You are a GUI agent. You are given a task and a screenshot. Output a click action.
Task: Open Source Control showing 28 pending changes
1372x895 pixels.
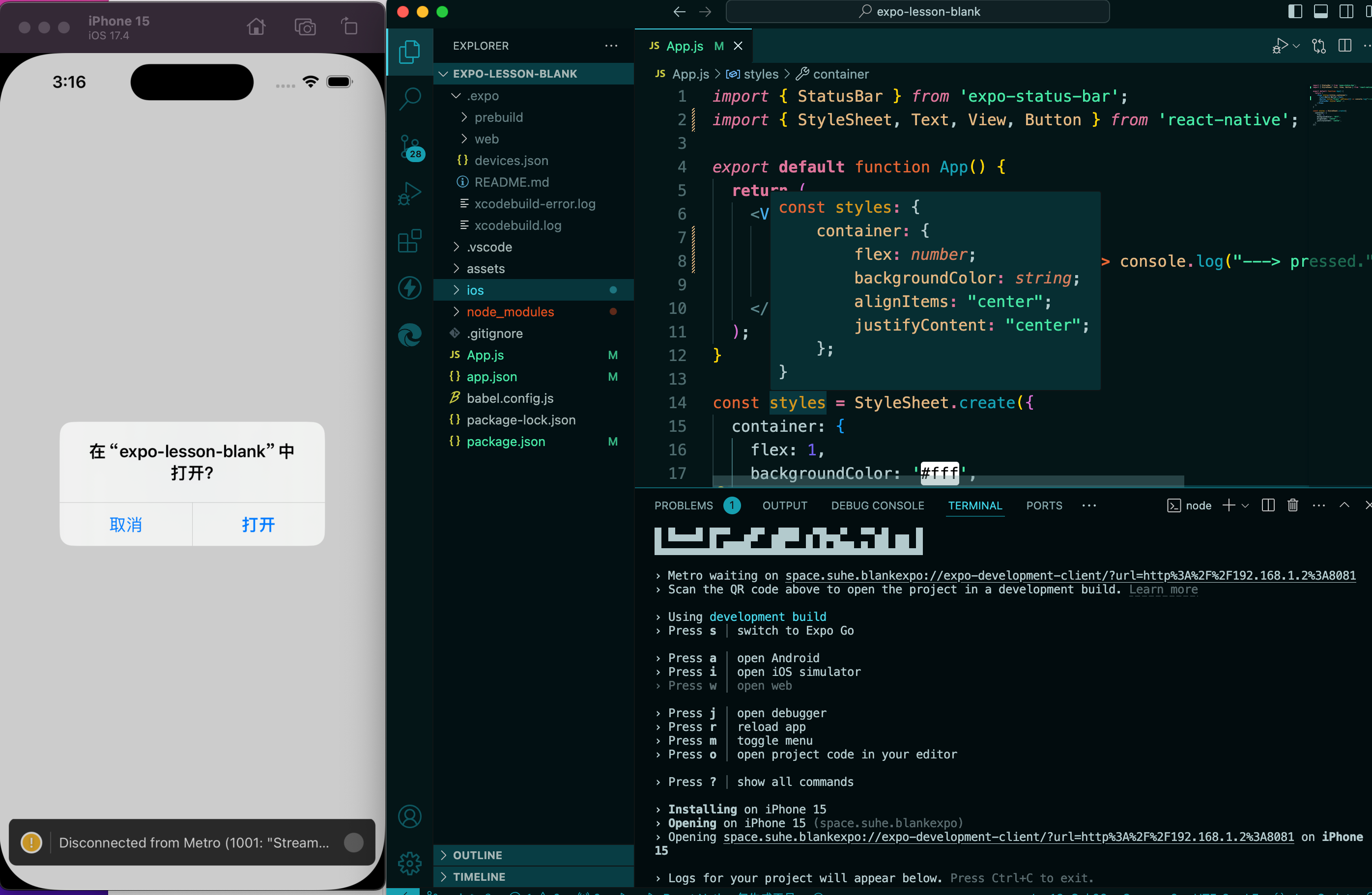tap(409, 147)
